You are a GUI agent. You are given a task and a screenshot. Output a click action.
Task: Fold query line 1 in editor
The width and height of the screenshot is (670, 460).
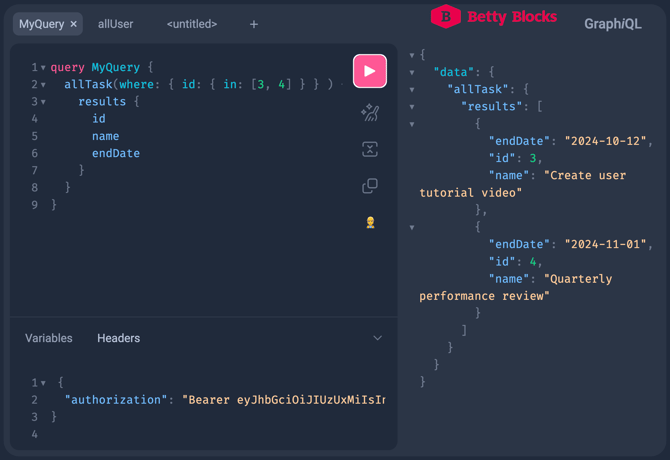[43, 67]
